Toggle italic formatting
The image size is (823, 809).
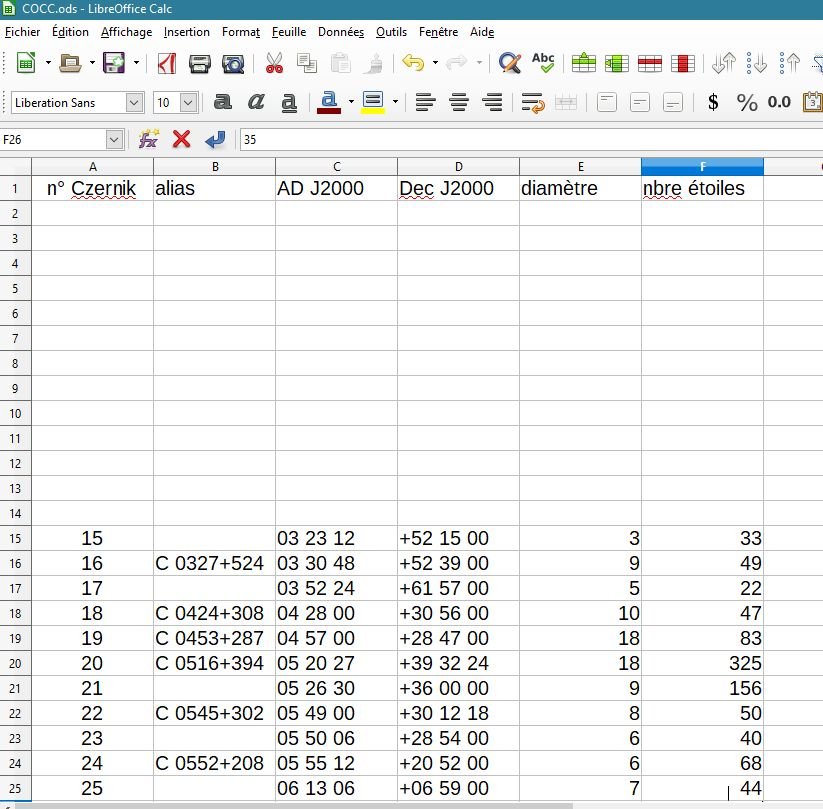(256, 102)
